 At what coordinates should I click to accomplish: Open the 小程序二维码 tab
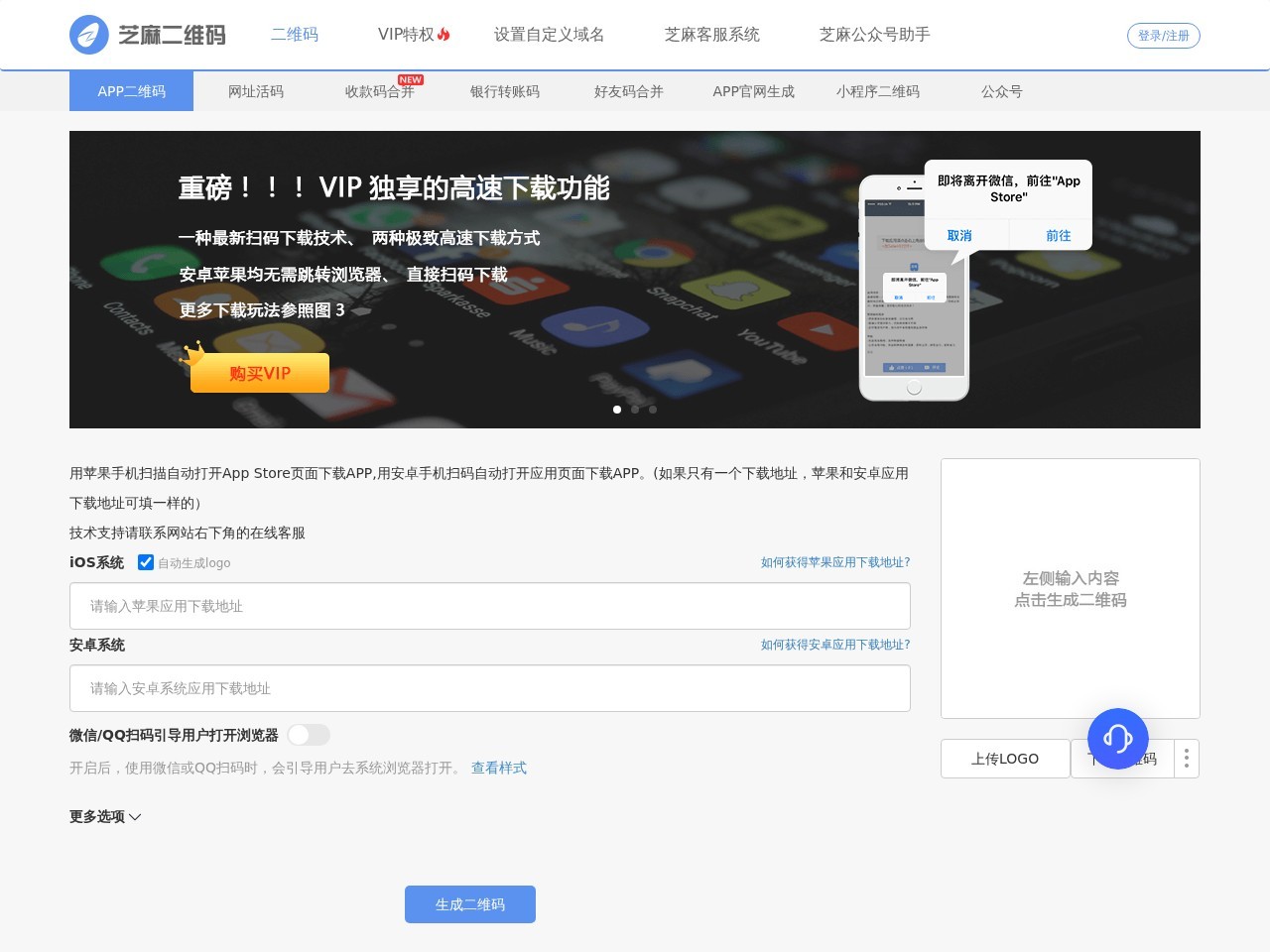point(878,91)
